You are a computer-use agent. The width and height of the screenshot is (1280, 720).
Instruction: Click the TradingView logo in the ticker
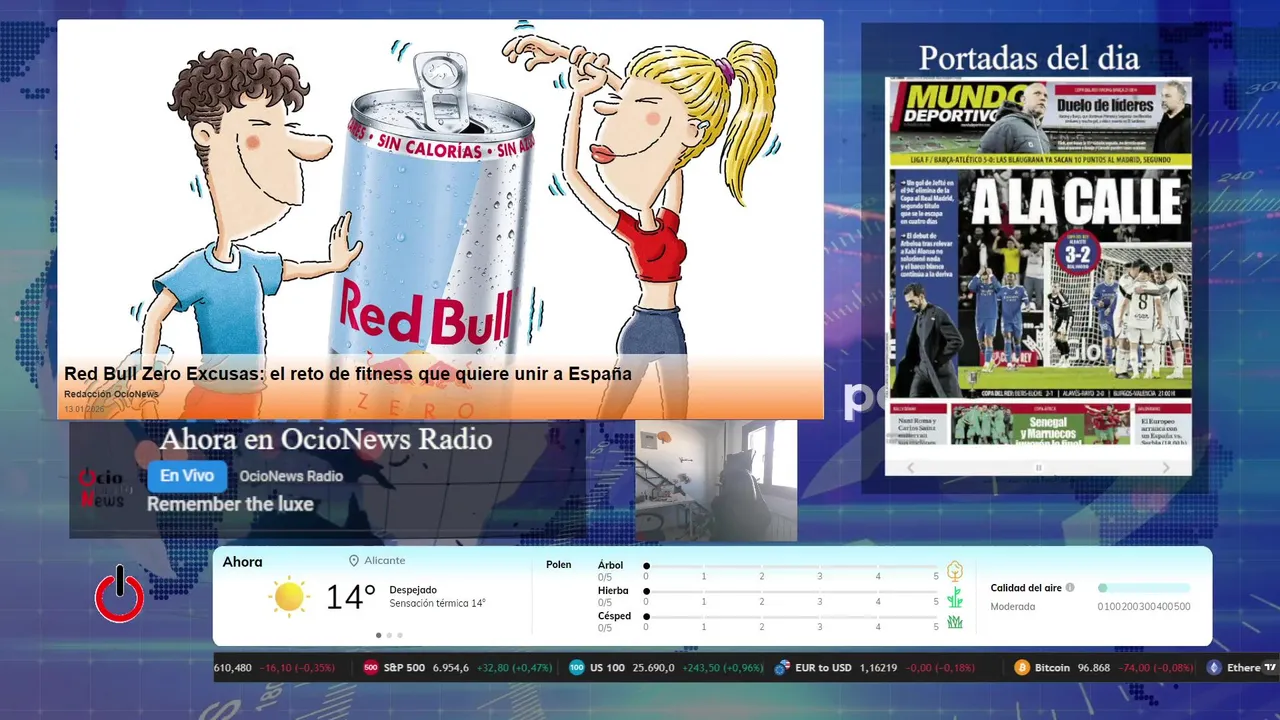point(1270,667)
